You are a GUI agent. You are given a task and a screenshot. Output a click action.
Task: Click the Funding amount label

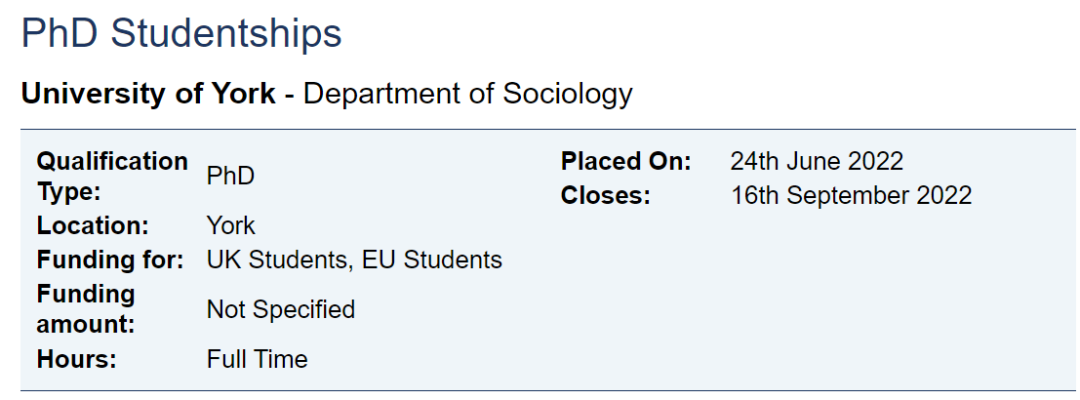pos(86,309)
